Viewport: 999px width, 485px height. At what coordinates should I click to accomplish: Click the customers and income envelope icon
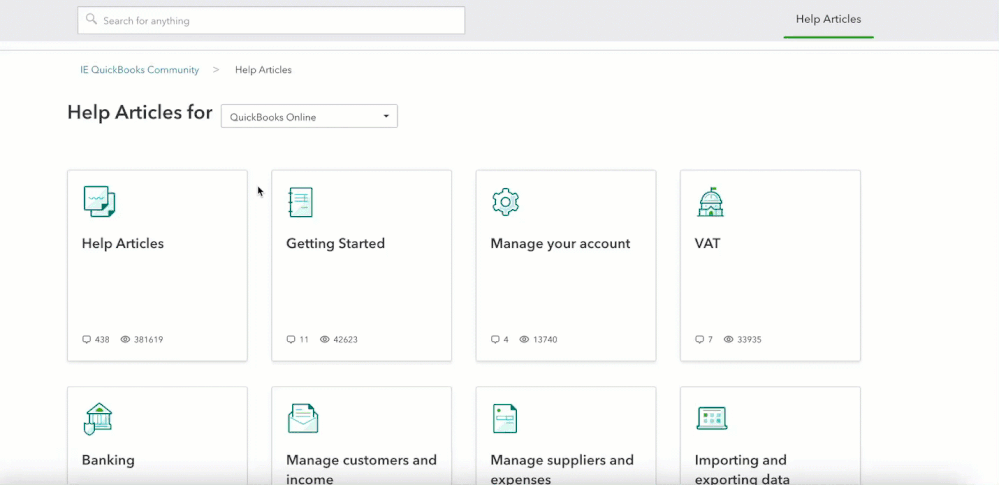pyautogui.click(x=302, y=418)
